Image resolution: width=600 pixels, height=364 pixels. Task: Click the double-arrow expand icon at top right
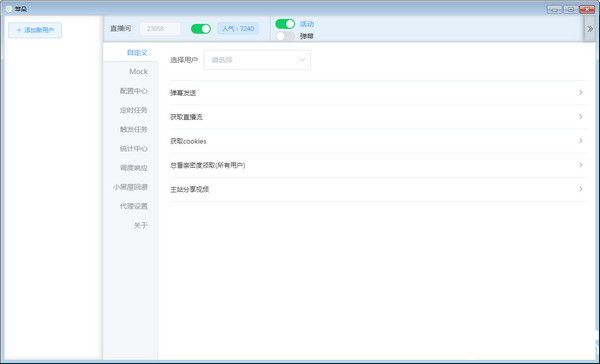pos(590,29)
